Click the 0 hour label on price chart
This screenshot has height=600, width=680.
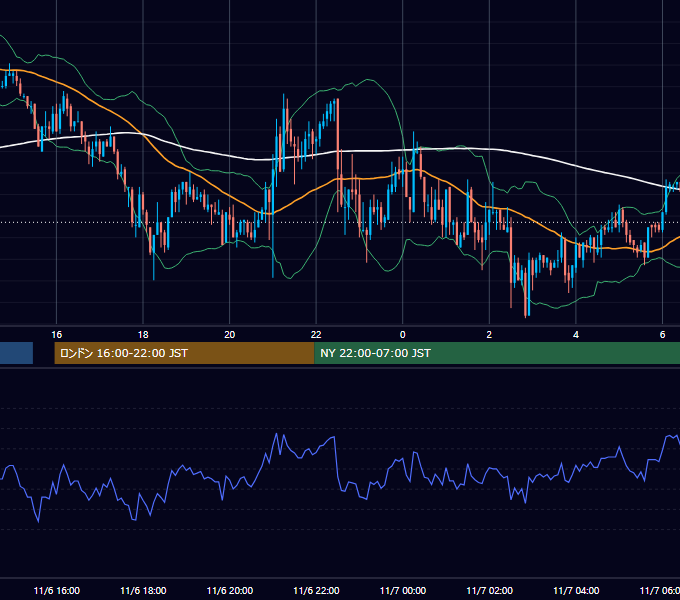click(402, 335)
